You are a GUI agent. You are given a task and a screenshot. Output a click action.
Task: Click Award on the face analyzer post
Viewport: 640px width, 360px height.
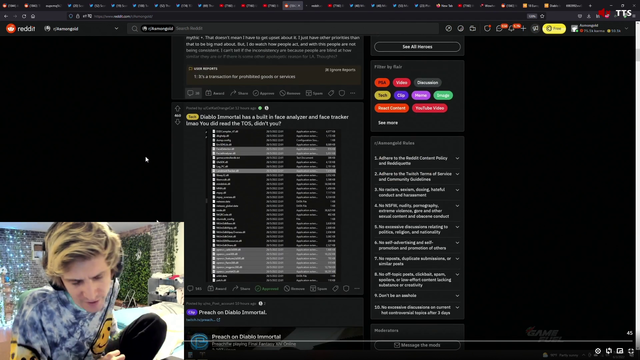coord(217,289)
